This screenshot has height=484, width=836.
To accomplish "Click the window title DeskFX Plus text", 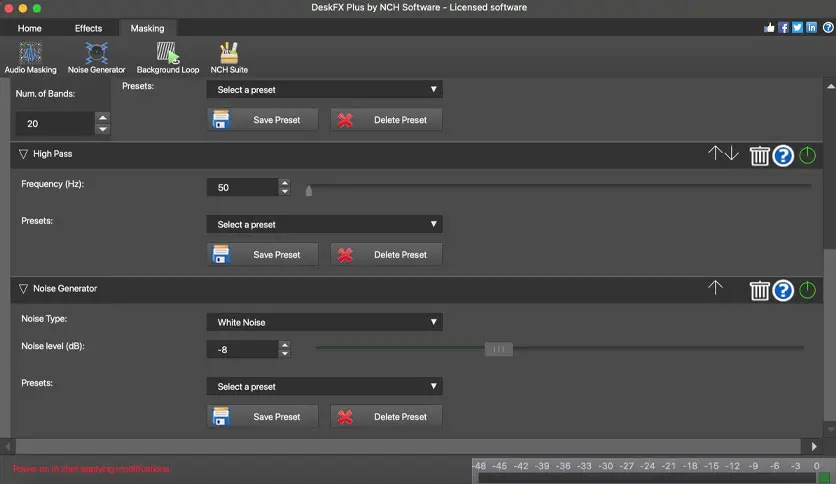I will coord(419,7).
